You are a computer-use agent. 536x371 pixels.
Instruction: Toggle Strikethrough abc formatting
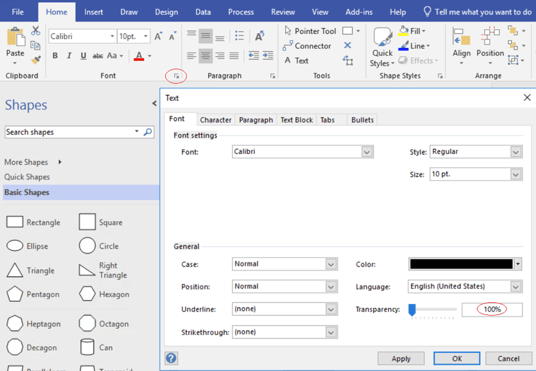pyautogui.click(x=98, y=55)
